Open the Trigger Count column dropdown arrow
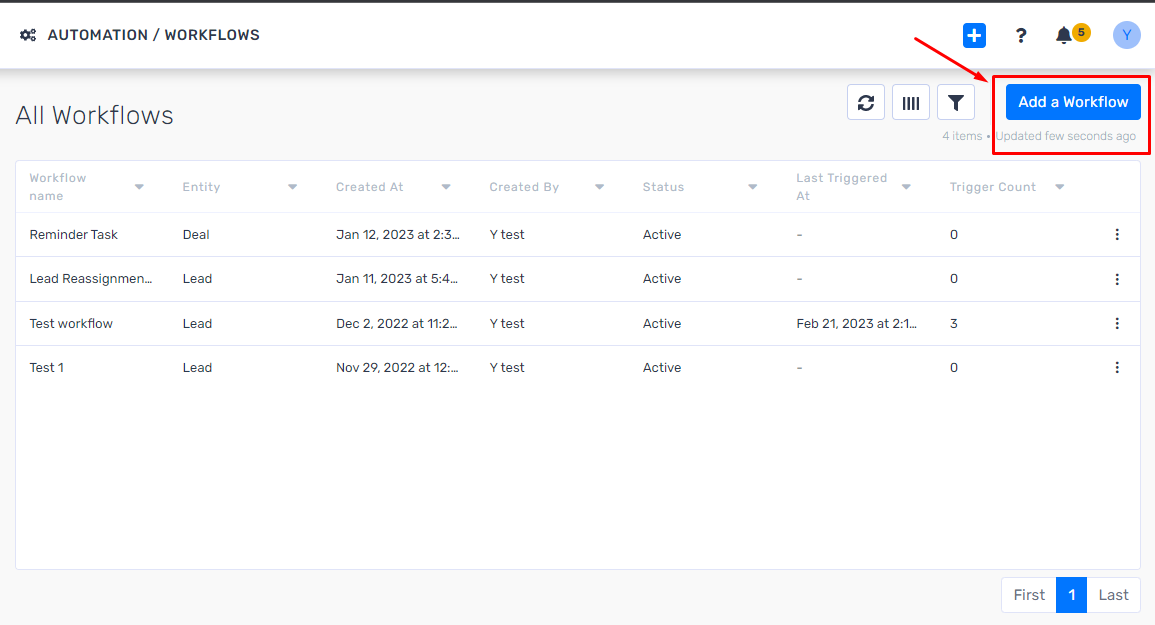 click(x=1059, y=187)
